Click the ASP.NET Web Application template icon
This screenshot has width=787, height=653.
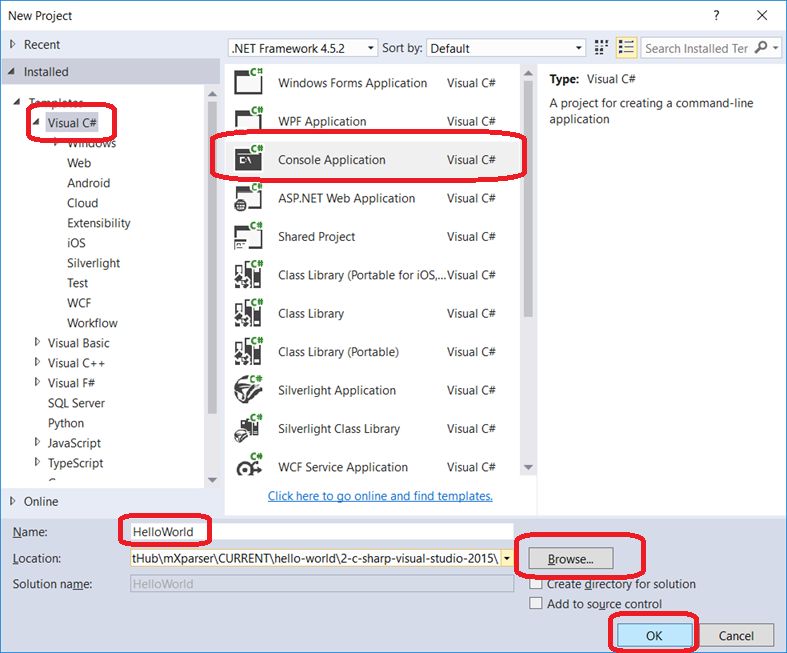click(248, 197)
